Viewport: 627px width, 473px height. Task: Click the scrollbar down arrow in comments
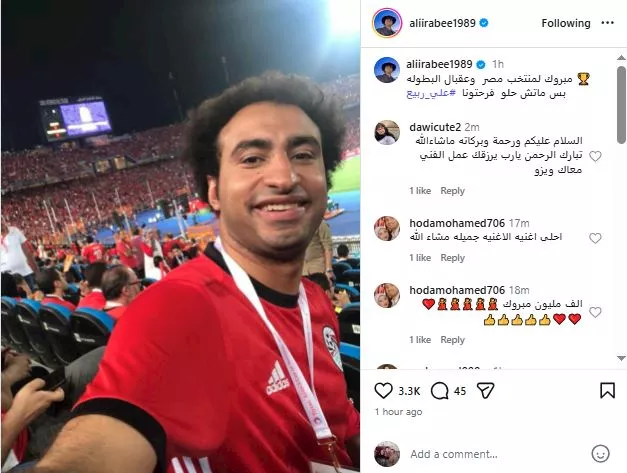(x=621, y=358)
